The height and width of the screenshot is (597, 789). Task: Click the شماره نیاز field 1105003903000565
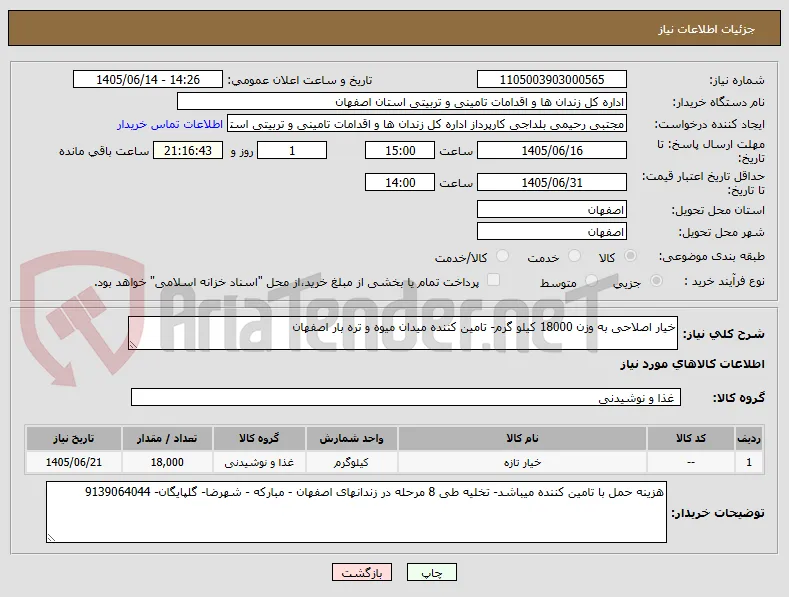click(551, 80)
